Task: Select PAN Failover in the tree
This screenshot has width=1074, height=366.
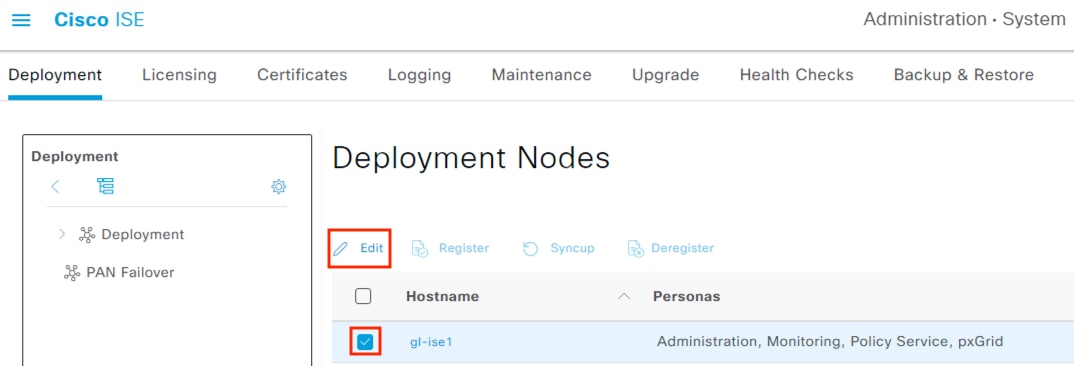Action: coord(130,273)
